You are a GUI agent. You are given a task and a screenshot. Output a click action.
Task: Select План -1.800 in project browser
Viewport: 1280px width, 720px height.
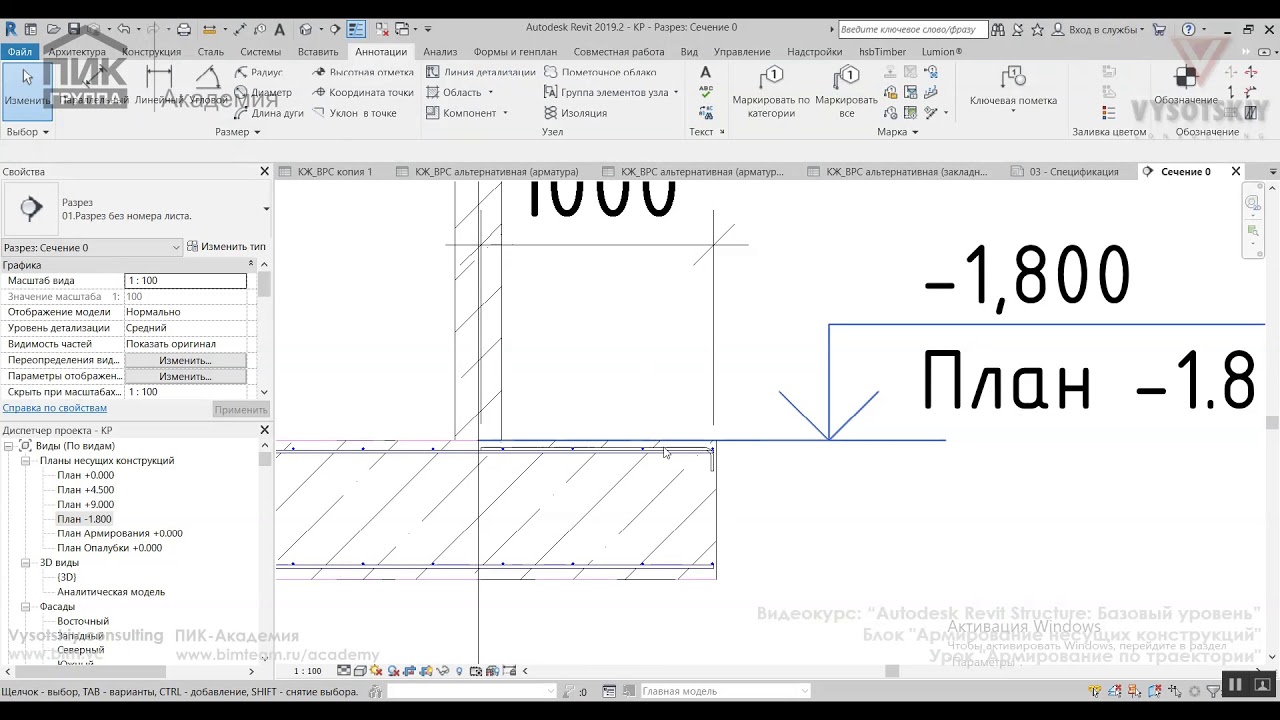coord(84,519)
